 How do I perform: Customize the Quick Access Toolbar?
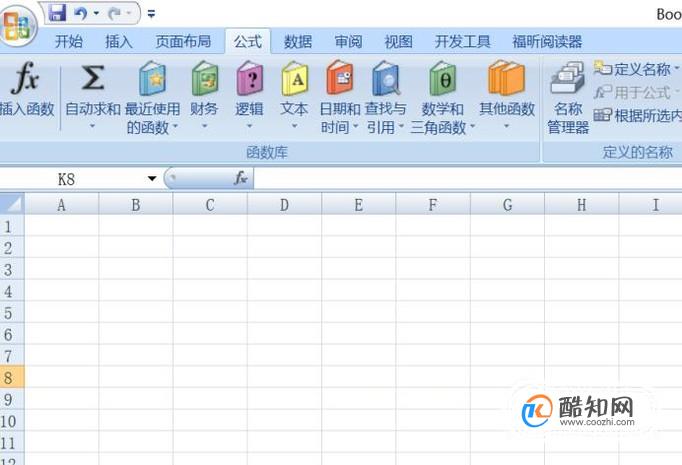(x=151, y=14)
